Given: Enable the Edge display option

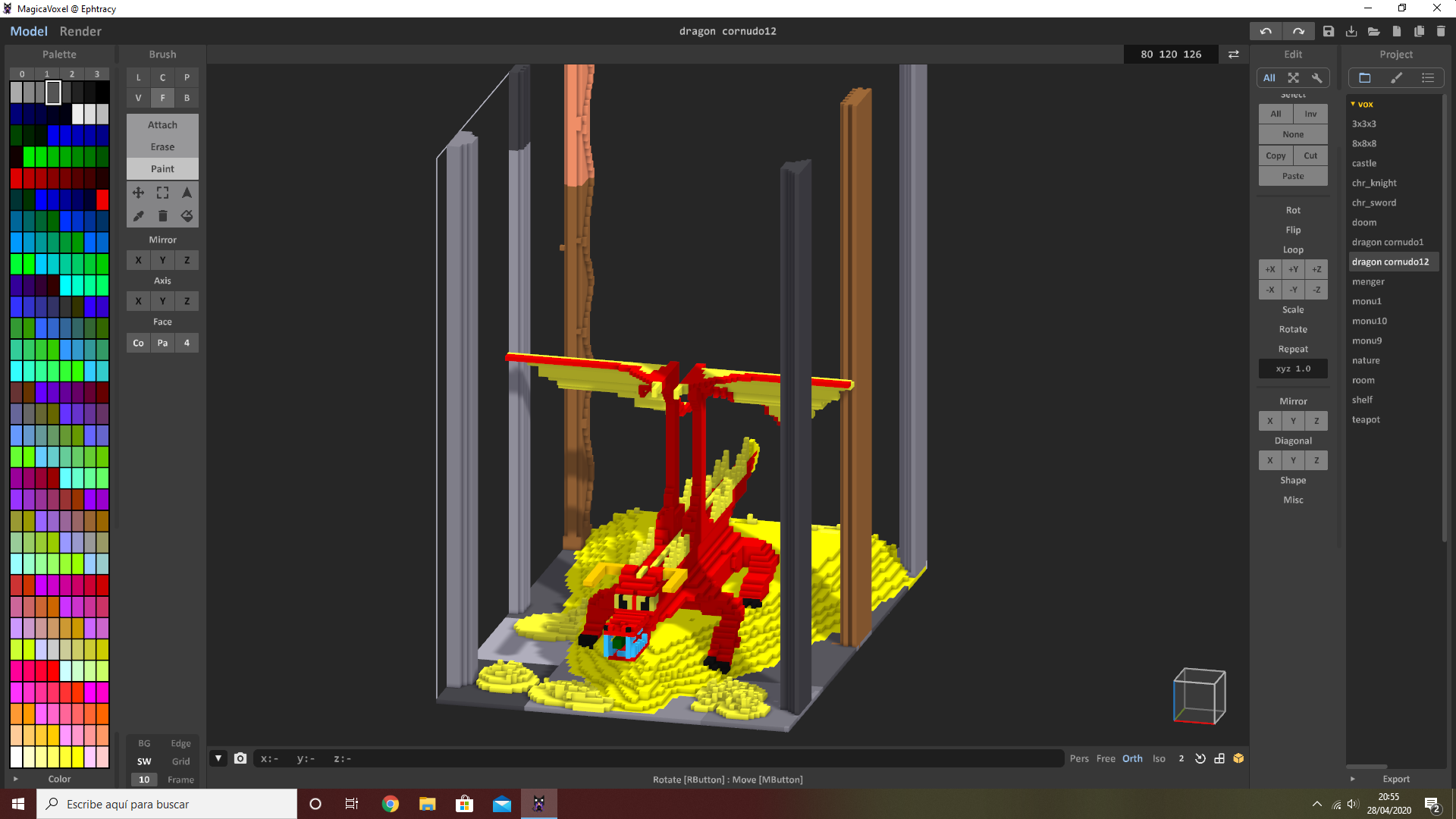Looking at the screenshot, I should pos(180,743).
